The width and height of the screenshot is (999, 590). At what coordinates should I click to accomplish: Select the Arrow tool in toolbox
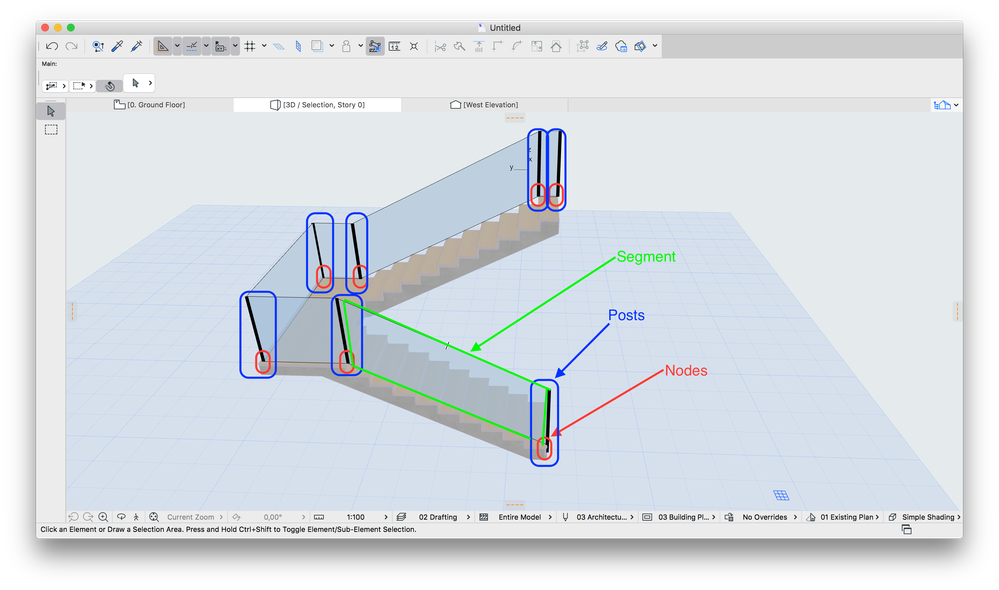pyautogui.click(x=51, y=111)
